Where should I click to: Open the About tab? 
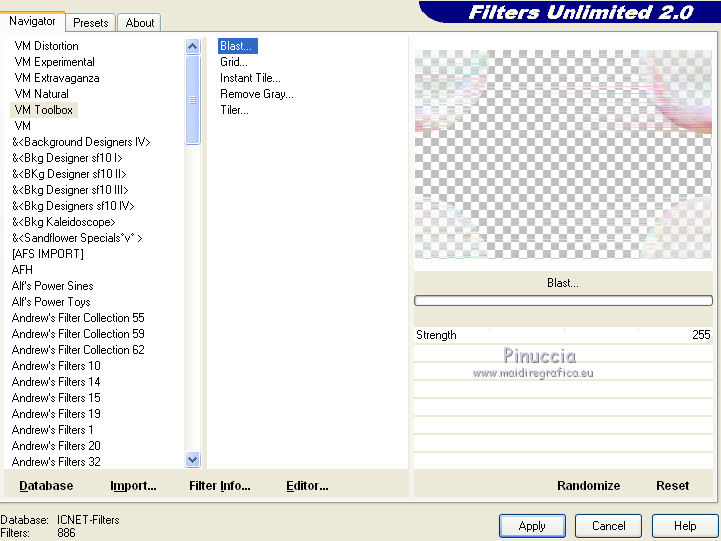(x=140, y=23)
